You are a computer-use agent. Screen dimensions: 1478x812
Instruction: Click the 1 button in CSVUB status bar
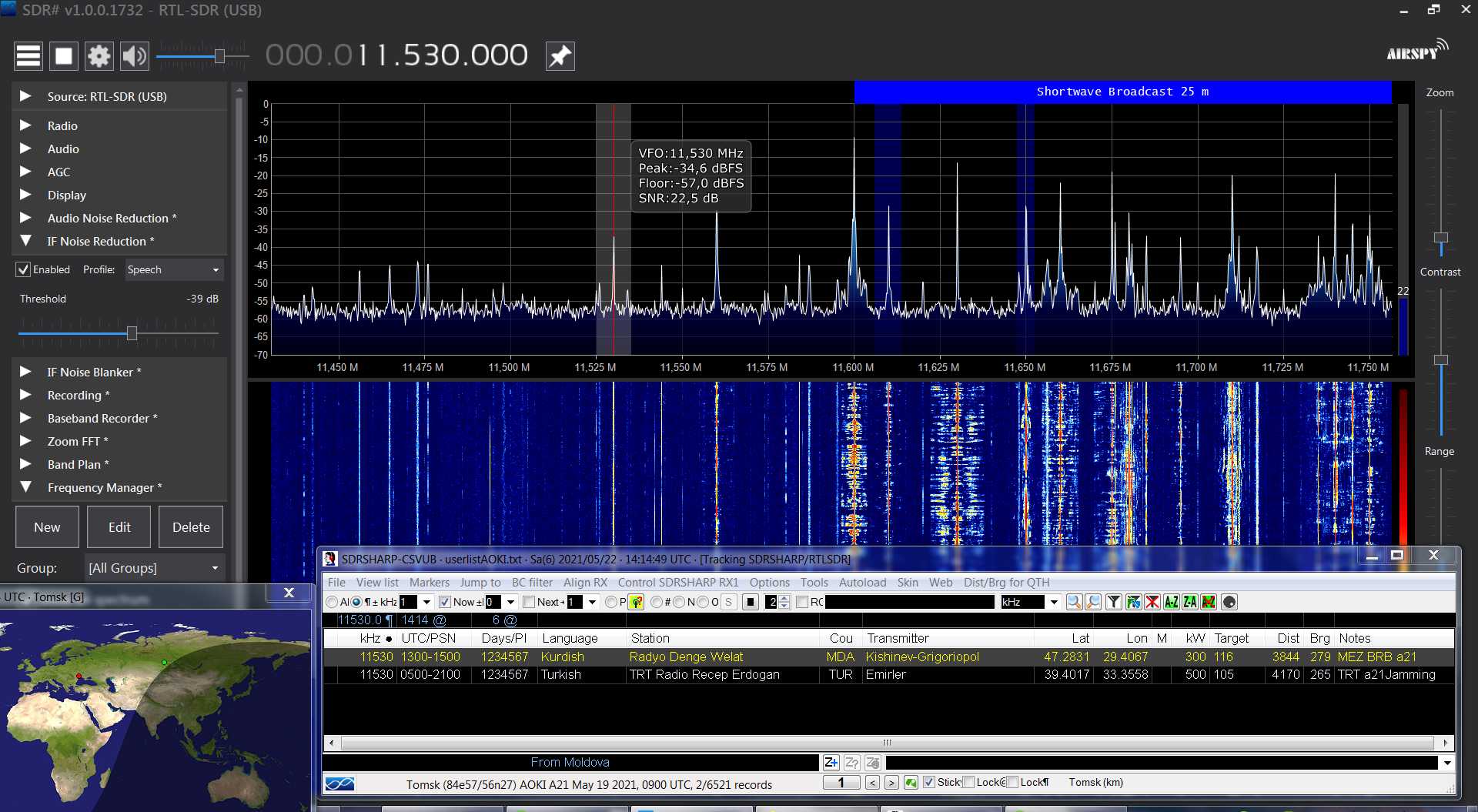[x=841, y=783]
